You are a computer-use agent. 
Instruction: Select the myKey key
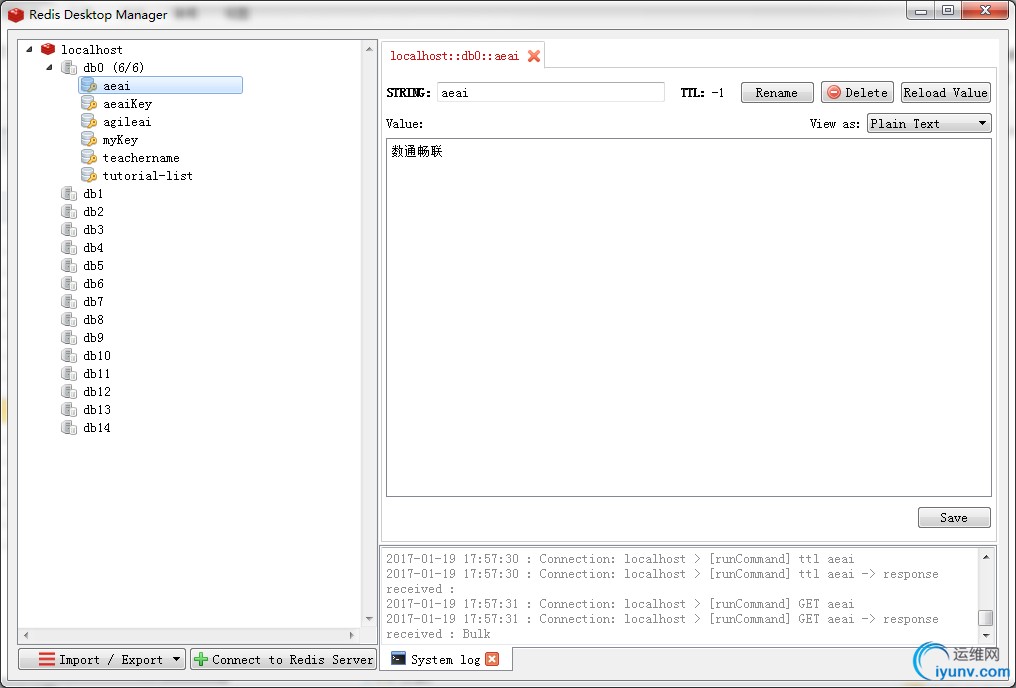(120, 140)
